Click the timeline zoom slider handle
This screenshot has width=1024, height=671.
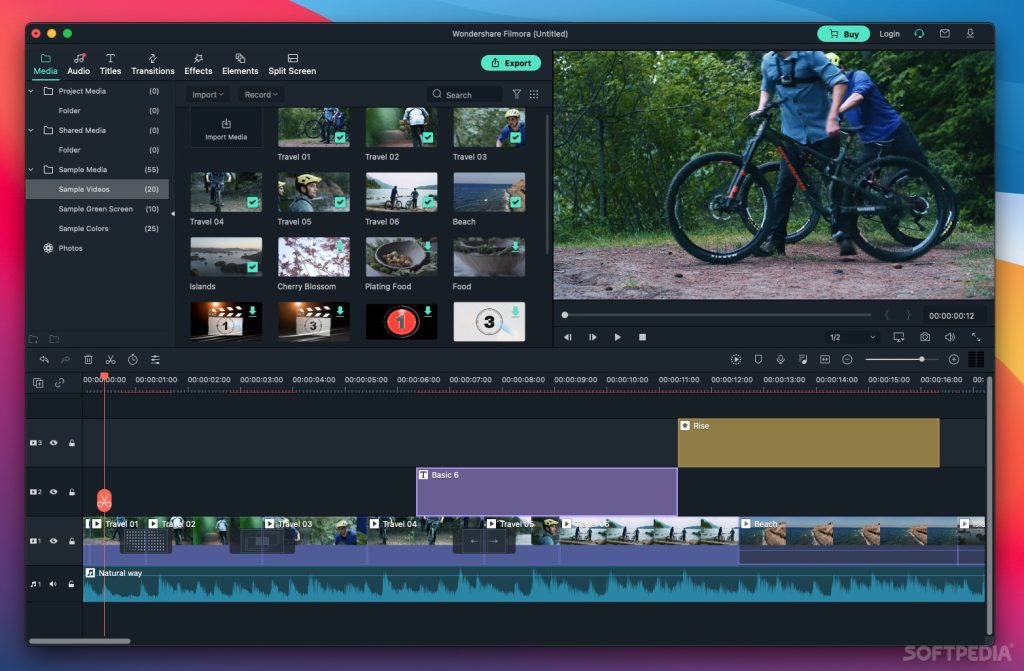(x=921, y=359)
